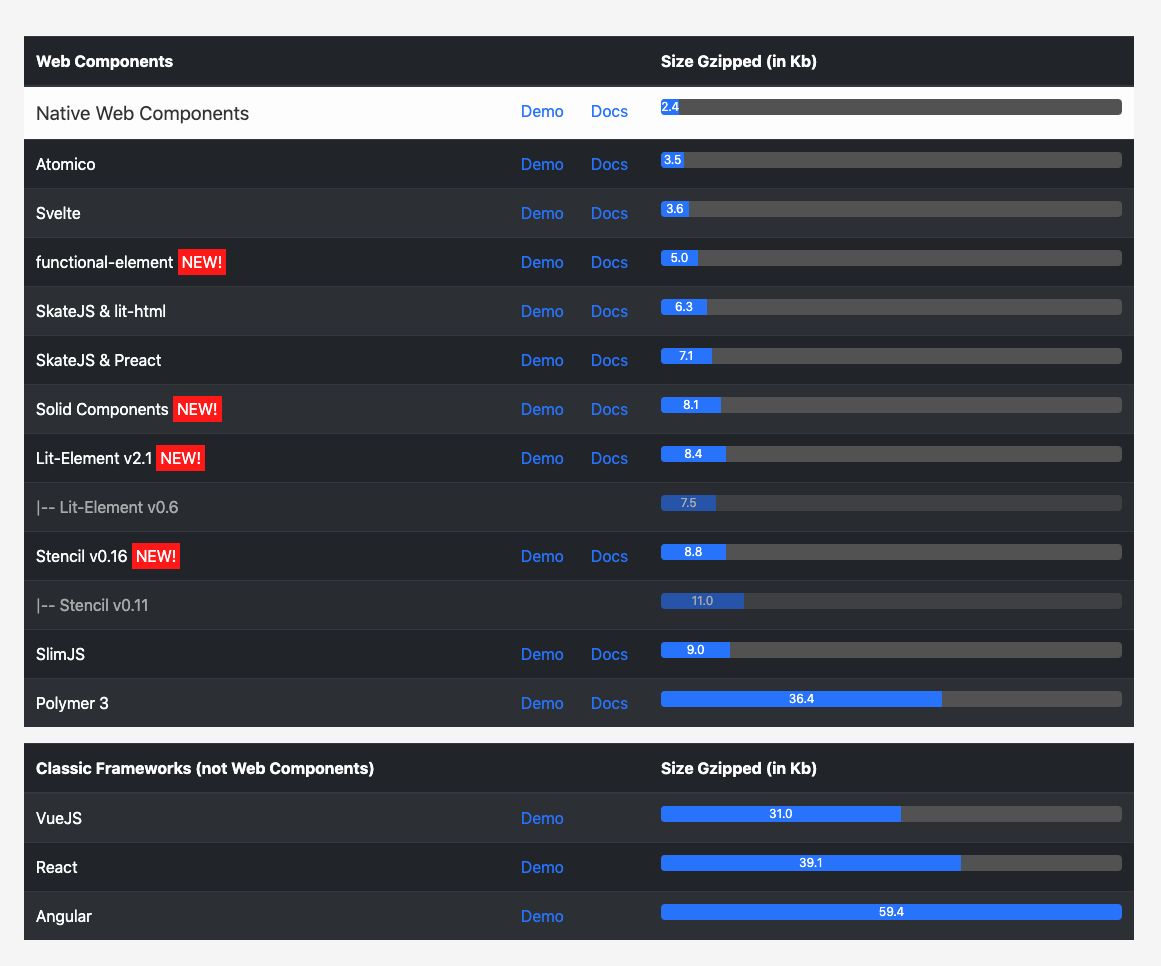Image resolution: width=1161 pixels, height=966 pixels.
Task: Click the NEW! badge next to Solid Components
Action: 197,409
